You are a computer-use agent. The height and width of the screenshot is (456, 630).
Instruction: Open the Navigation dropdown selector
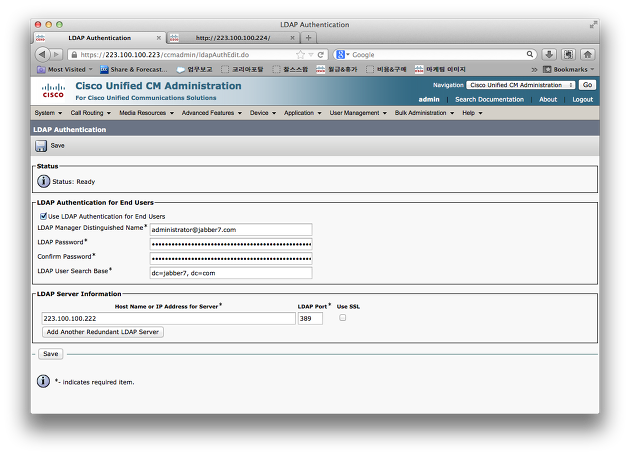coord(521,85)
